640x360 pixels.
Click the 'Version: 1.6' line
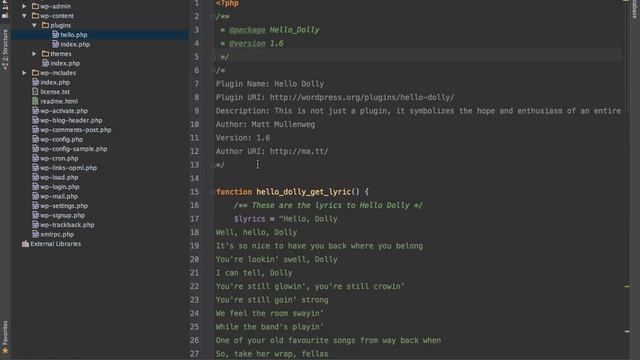(243, 138)
